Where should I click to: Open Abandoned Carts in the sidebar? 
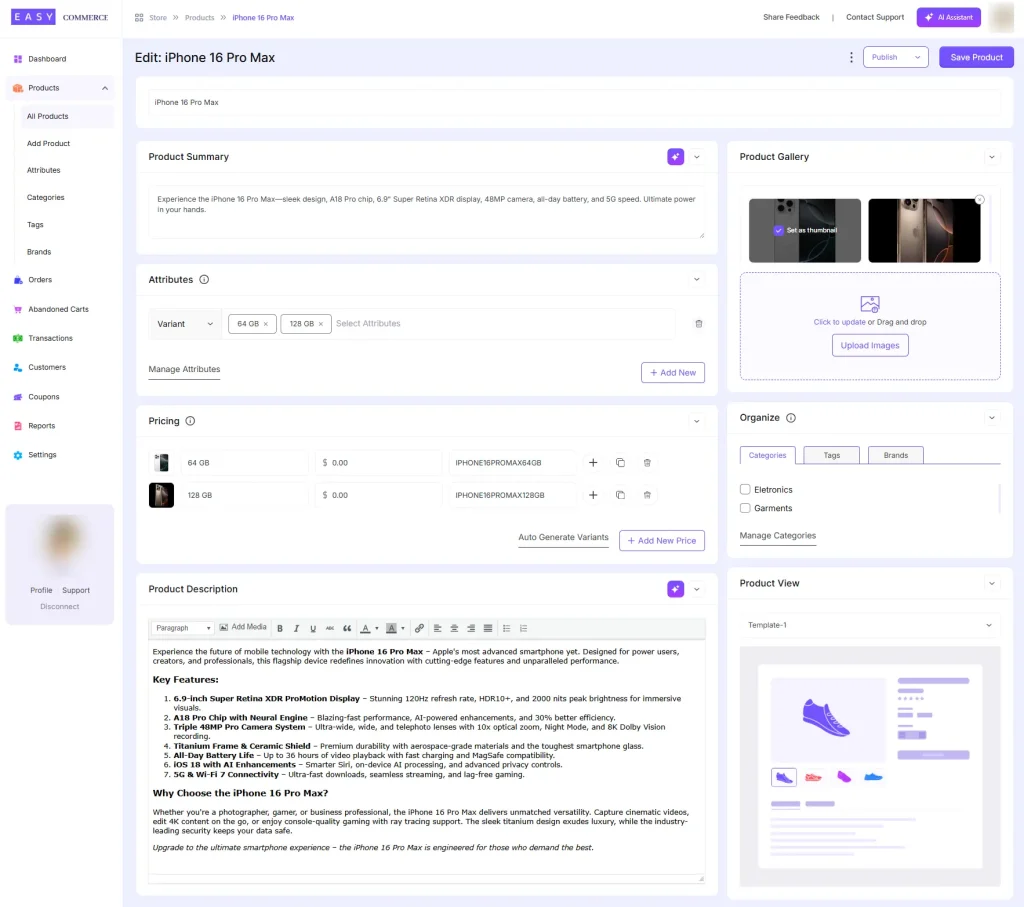pyautogui.click(x=57, y=309)
